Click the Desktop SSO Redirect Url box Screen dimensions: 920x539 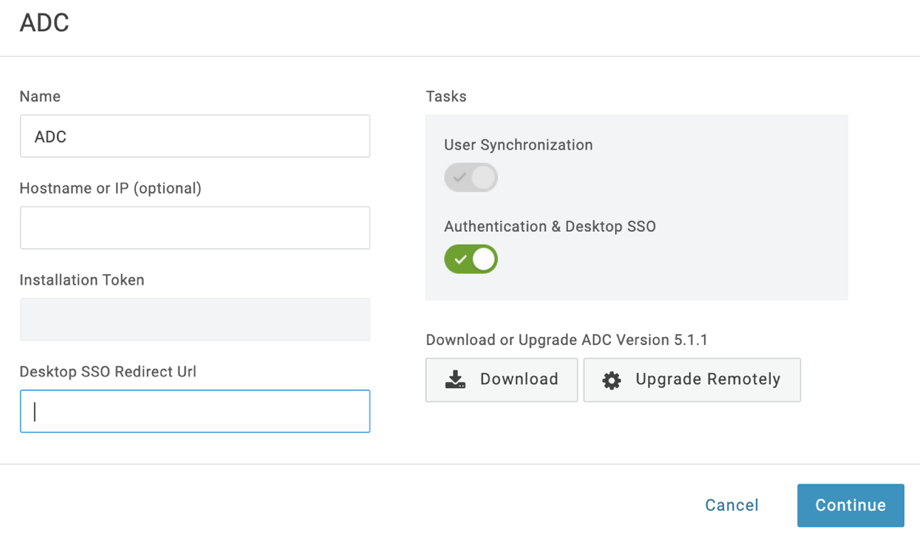point(195,412)
